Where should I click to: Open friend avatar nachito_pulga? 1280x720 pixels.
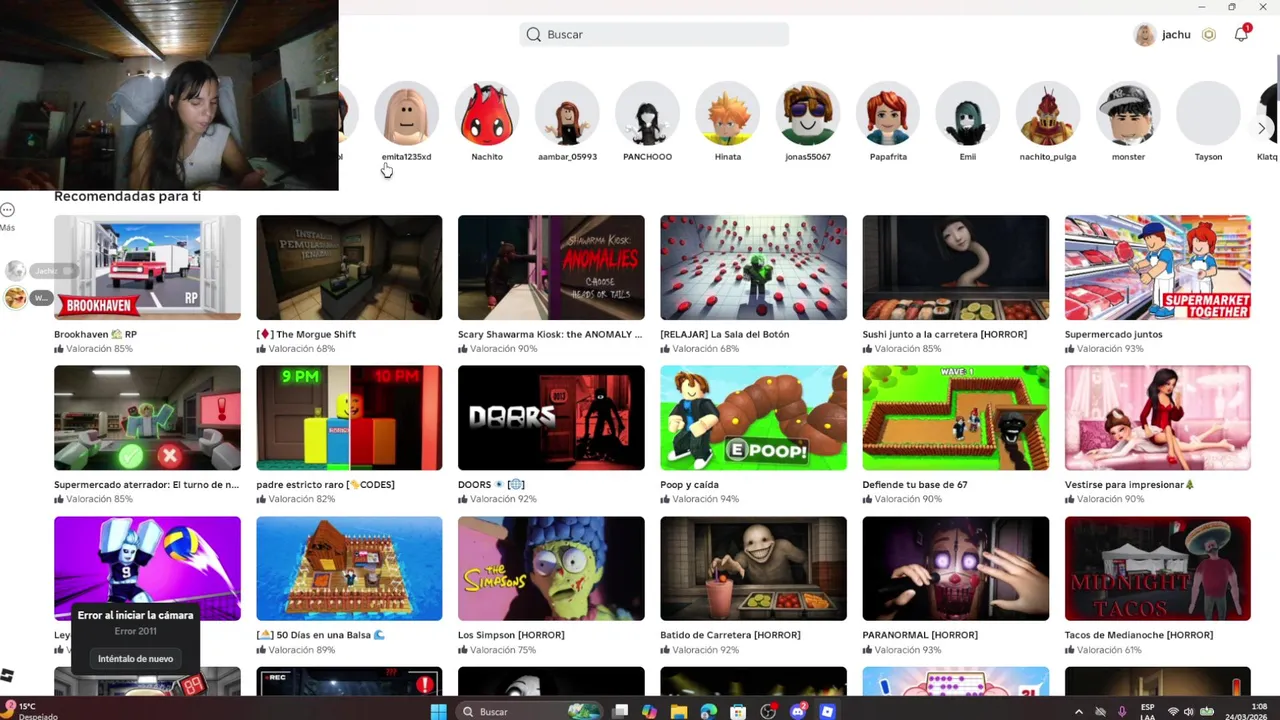1048,113
